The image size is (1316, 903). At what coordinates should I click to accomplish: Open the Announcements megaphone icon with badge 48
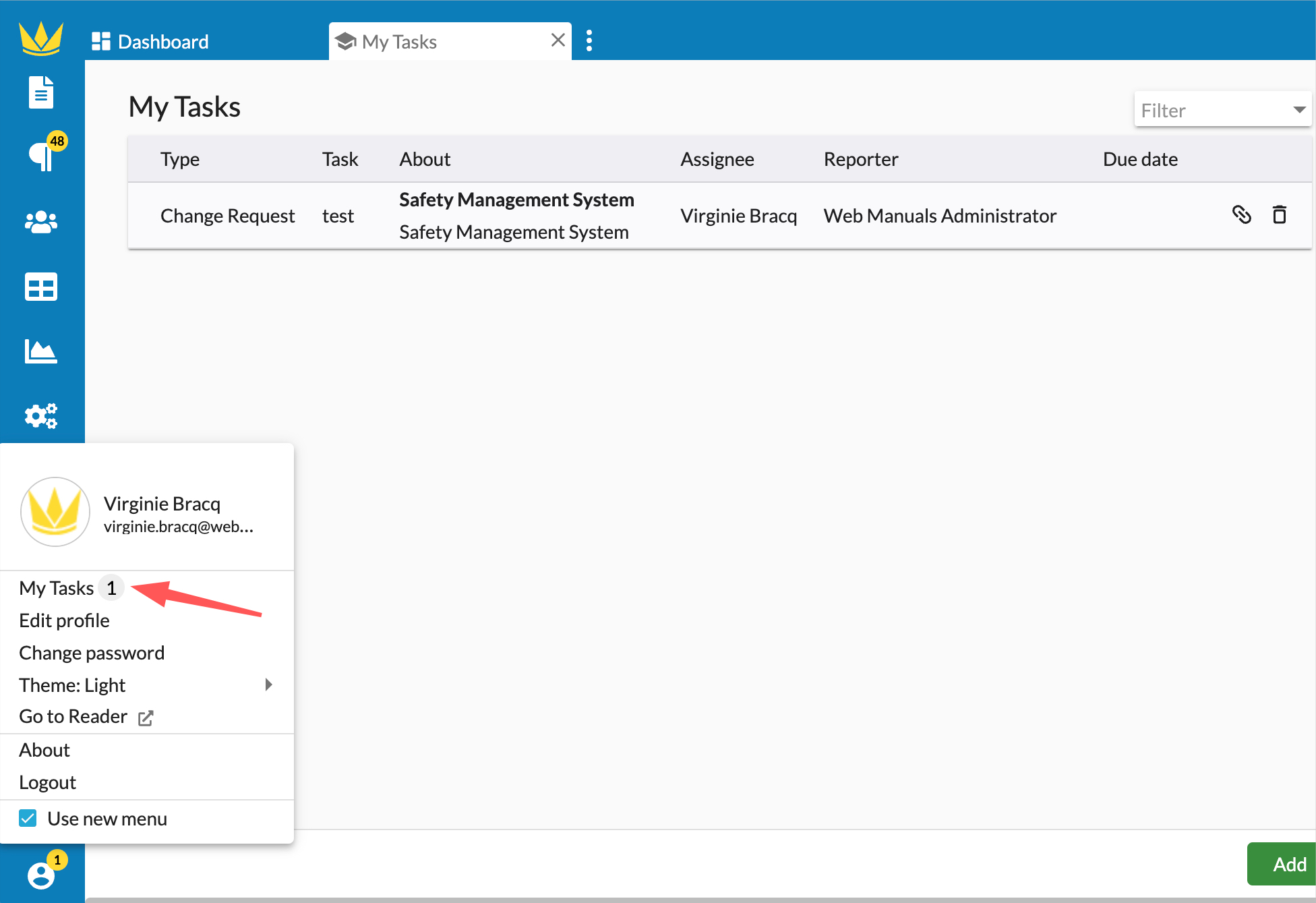point(42,156)
